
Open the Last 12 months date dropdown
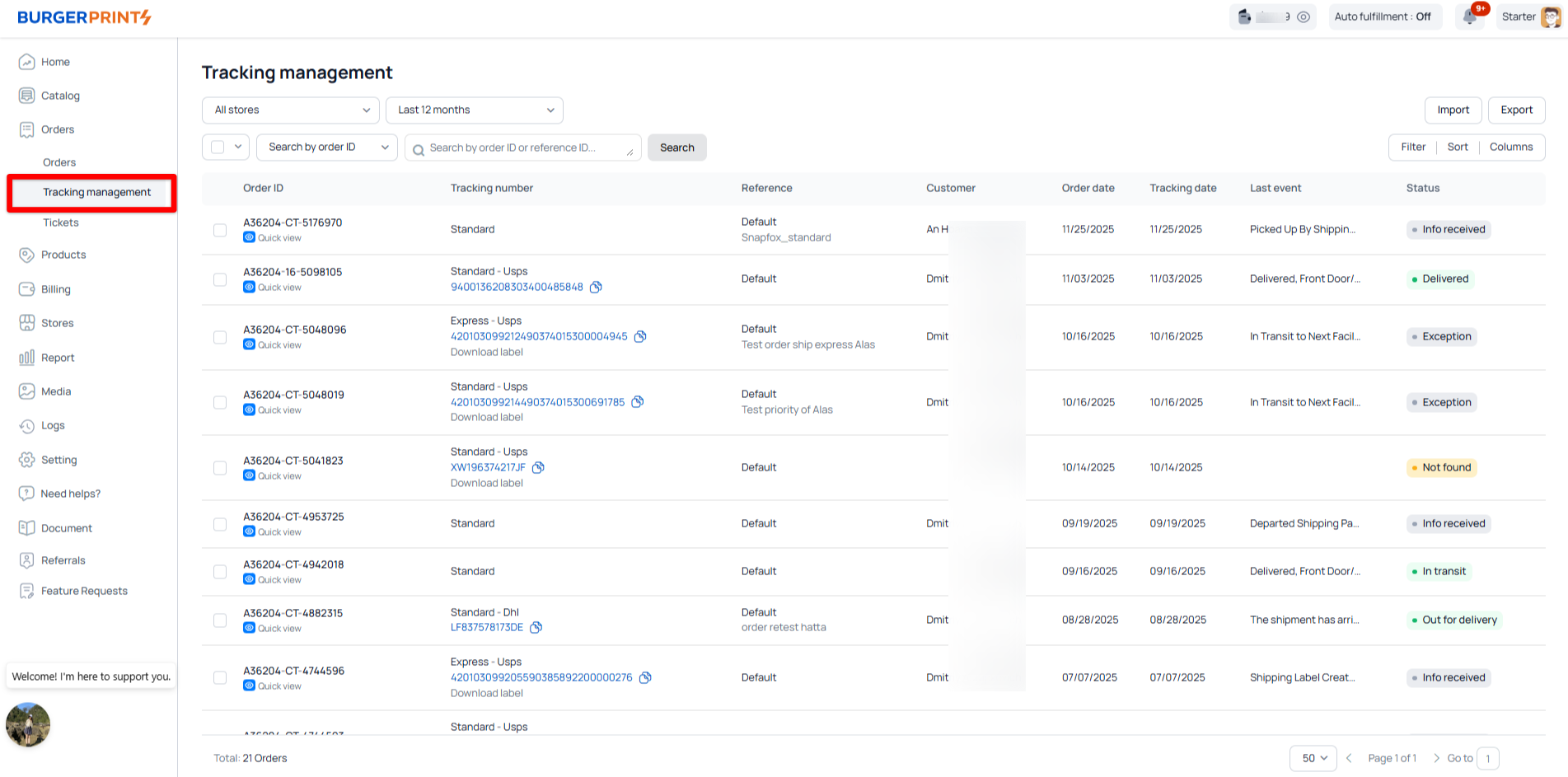(474, 110)
